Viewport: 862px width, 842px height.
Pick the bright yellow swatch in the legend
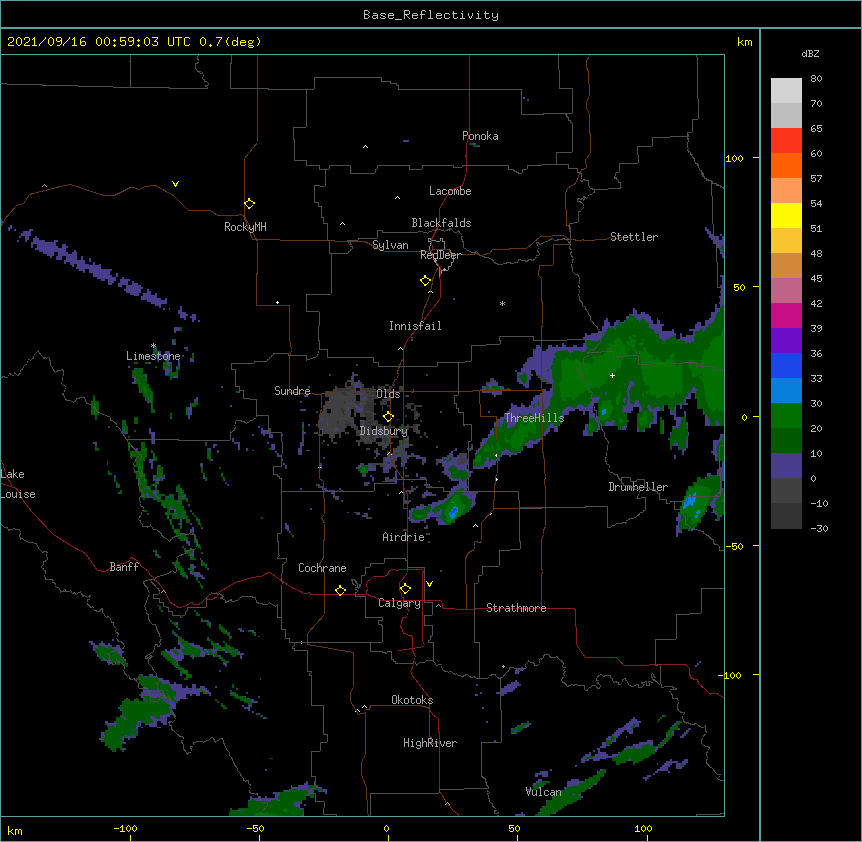coord(786,215)
